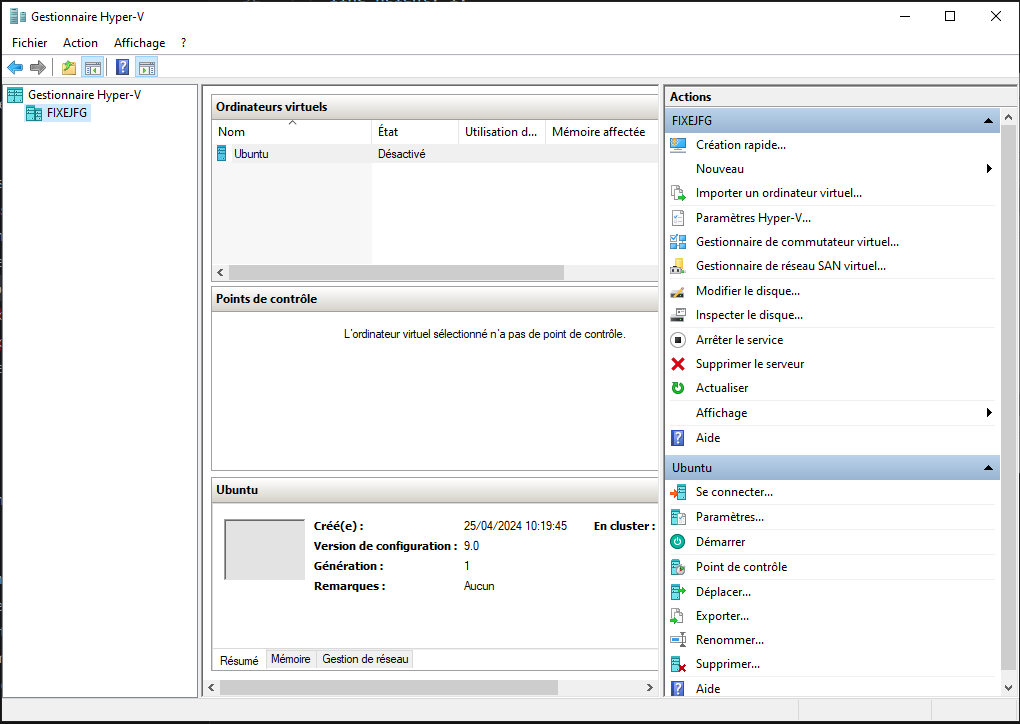The height and width of the screenshot is (724, 1020).
Task: Click Modifier le disque... action
Action: point(748,291)
